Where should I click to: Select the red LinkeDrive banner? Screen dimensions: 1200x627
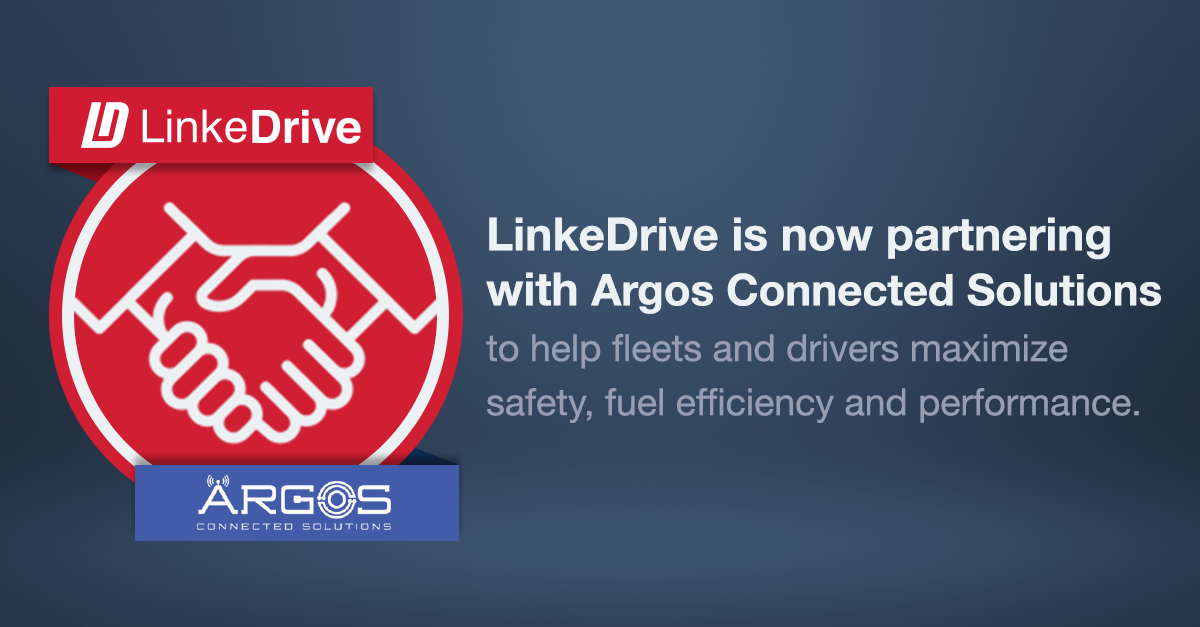[x=211, y=125]
